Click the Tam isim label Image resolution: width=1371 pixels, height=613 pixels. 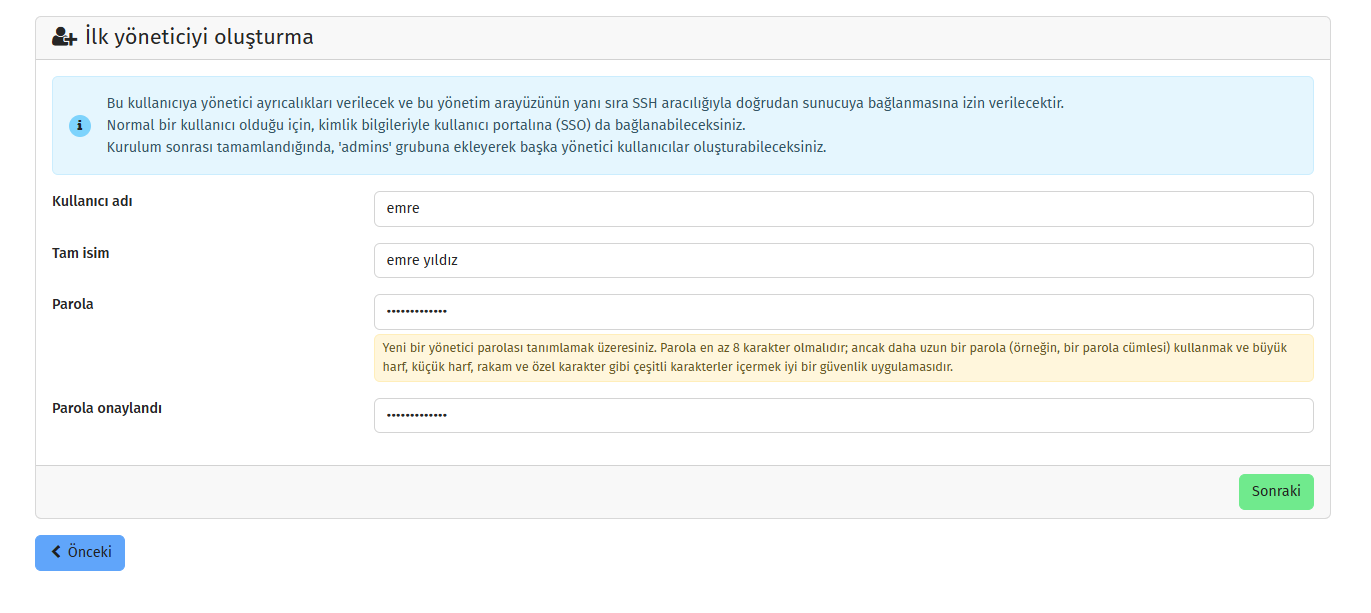(x=81, y=253)
